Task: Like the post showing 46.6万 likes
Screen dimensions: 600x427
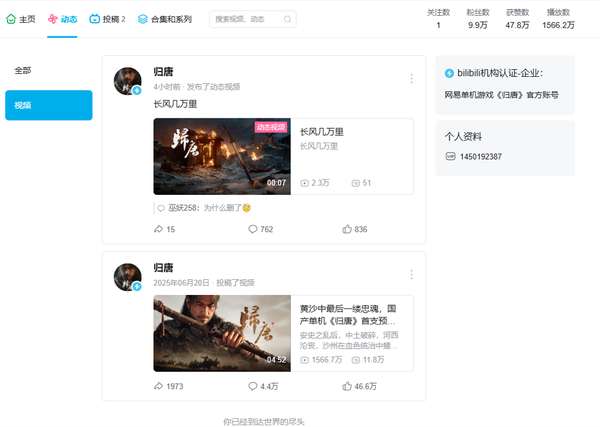Action: pos(359,386)
